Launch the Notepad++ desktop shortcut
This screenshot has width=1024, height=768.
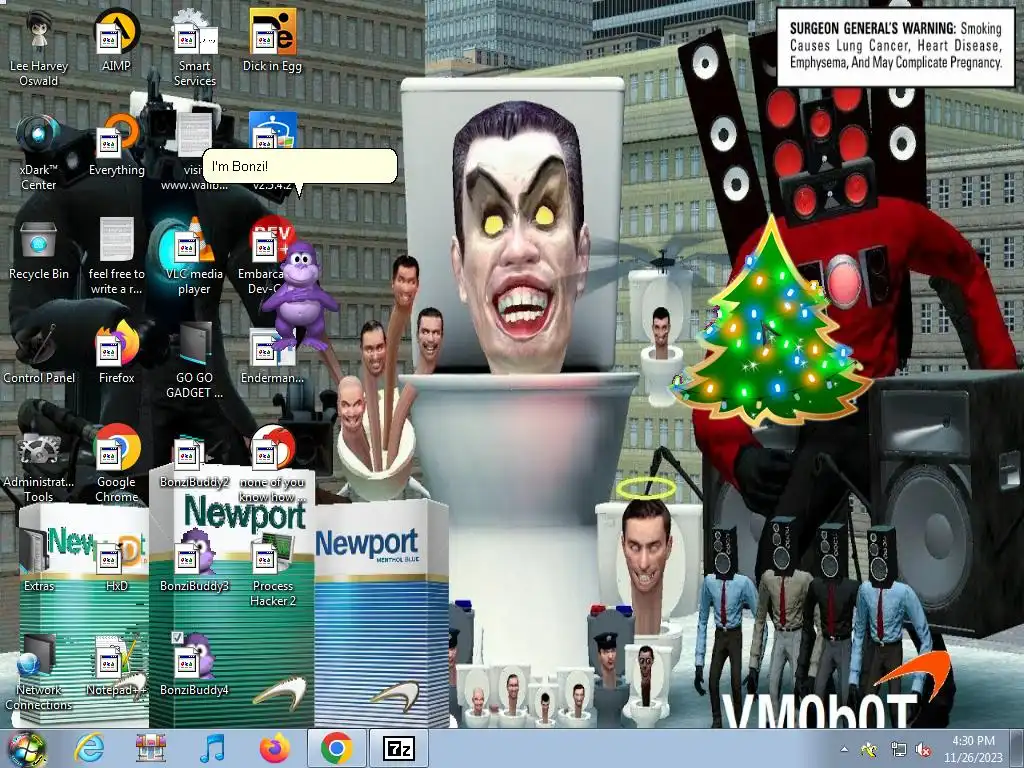pyautogui.click(x=116, y=665)
